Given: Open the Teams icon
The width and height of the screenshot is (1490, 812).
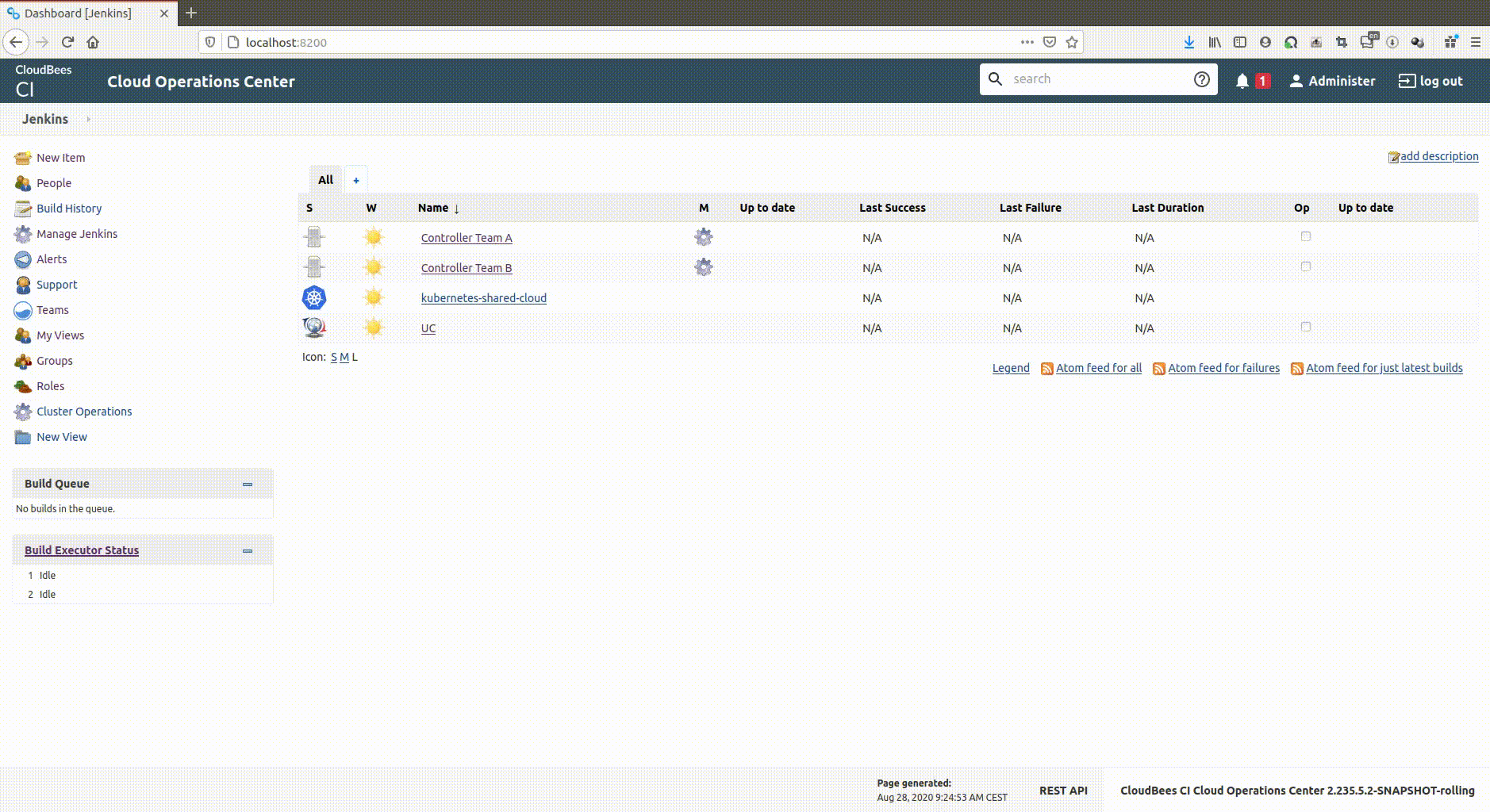Looking at the screenshot, I should [x=23, y=310].
